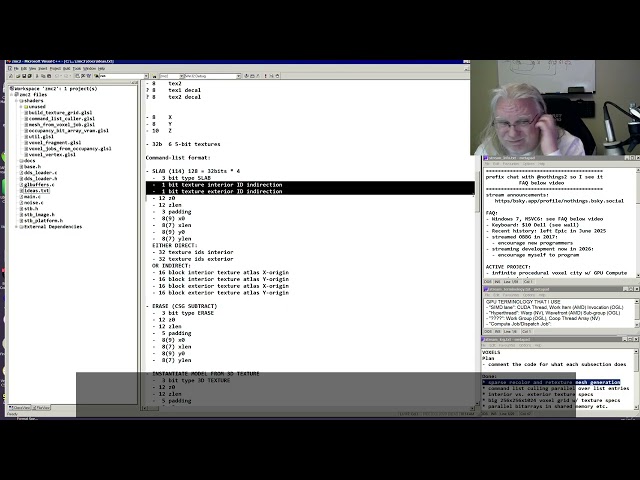The width and height of the screenshot is (640, 480).
Task: Toggle the Workspace pane toolbar icon
Action: (x=77, y=76)
